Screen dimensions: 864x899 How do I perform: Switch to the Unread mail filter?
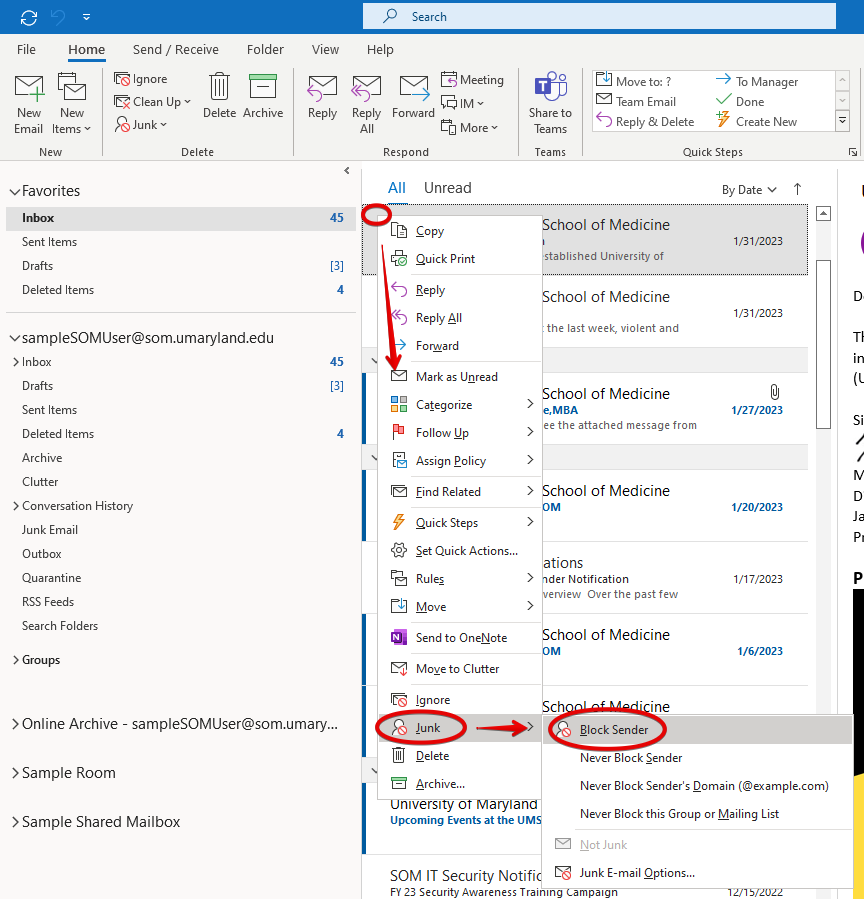(x=447, y=188)
